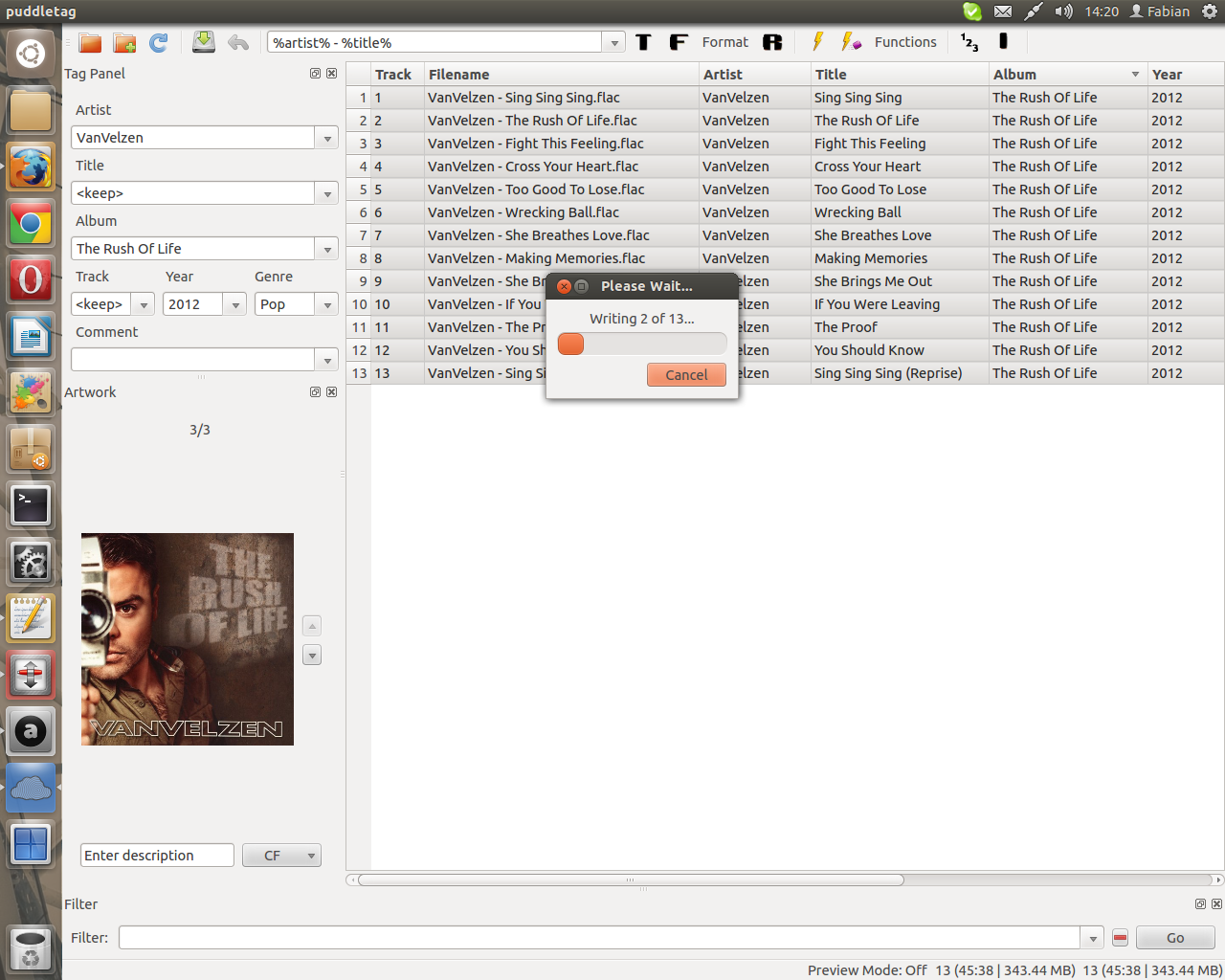1225x980 pixels.
Task: Click the lightning bolt actions icon
Action: pos(817,42)
